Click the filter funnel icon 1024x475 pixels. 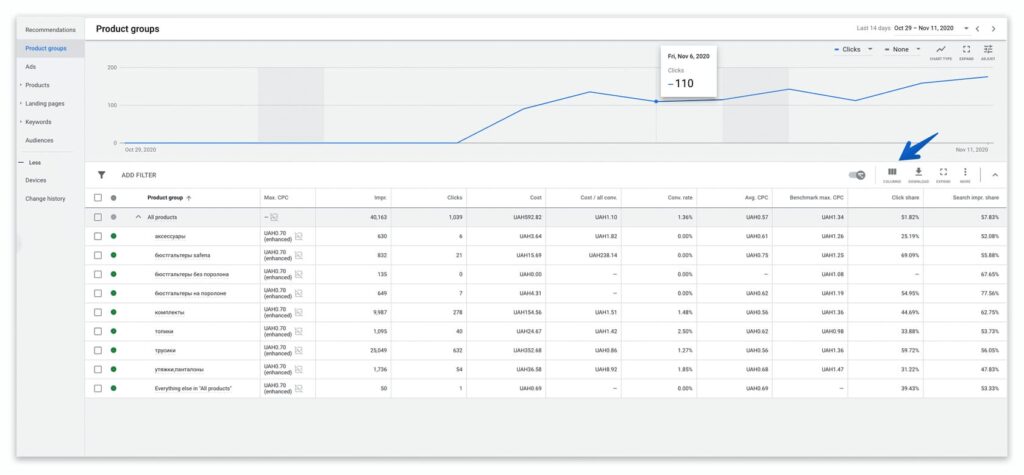click(x=101, y=175)
